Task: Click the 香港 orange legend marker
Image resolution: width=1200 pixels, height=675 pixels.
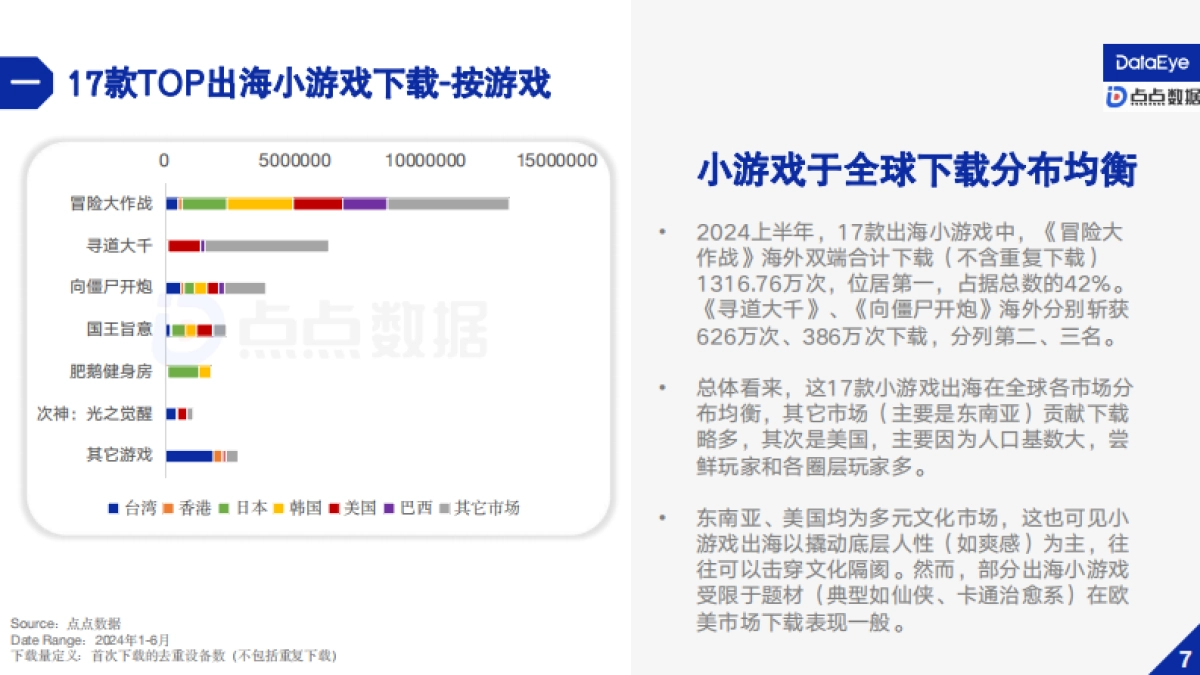Action: point(168,508)
